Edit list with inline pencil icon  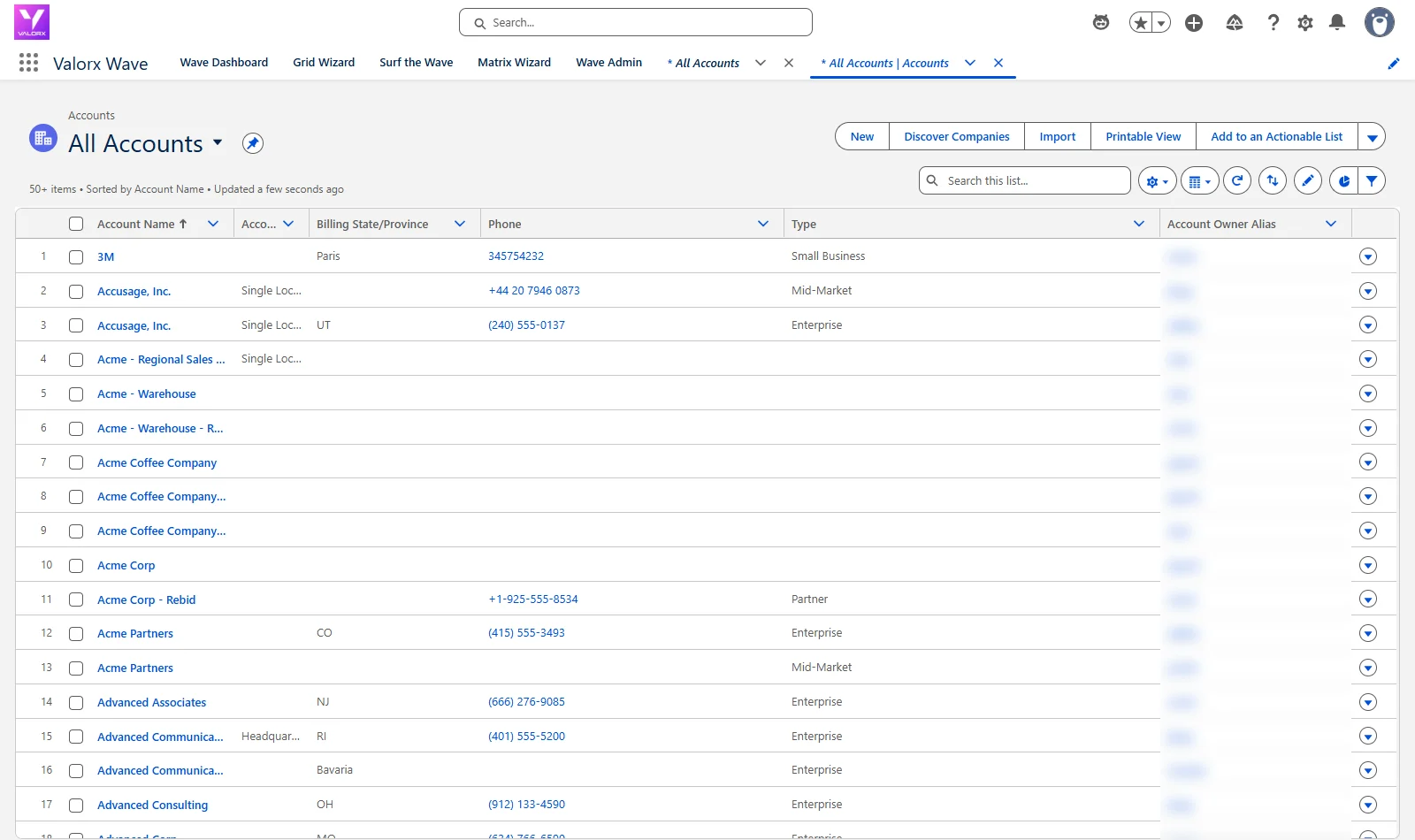pyautogui.click(x=1308, y=180)
